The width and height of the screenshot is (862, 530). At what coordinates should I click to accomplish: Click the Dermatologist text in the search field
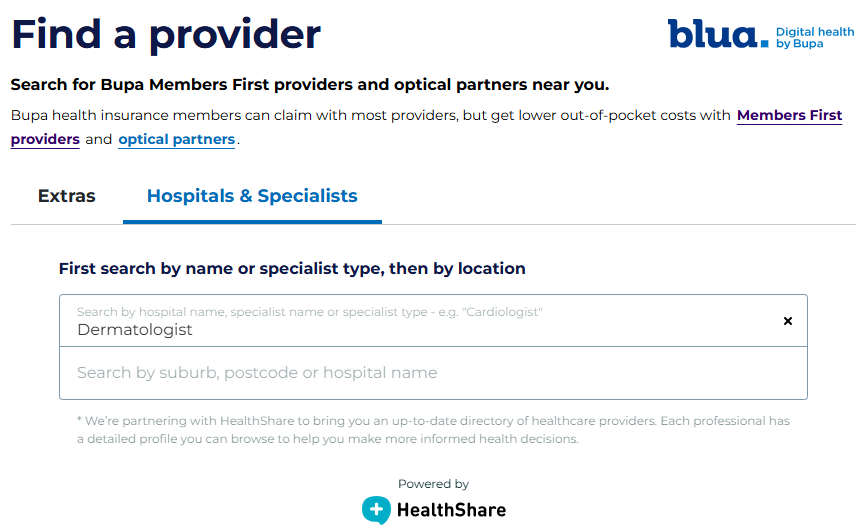click(135, 330)
